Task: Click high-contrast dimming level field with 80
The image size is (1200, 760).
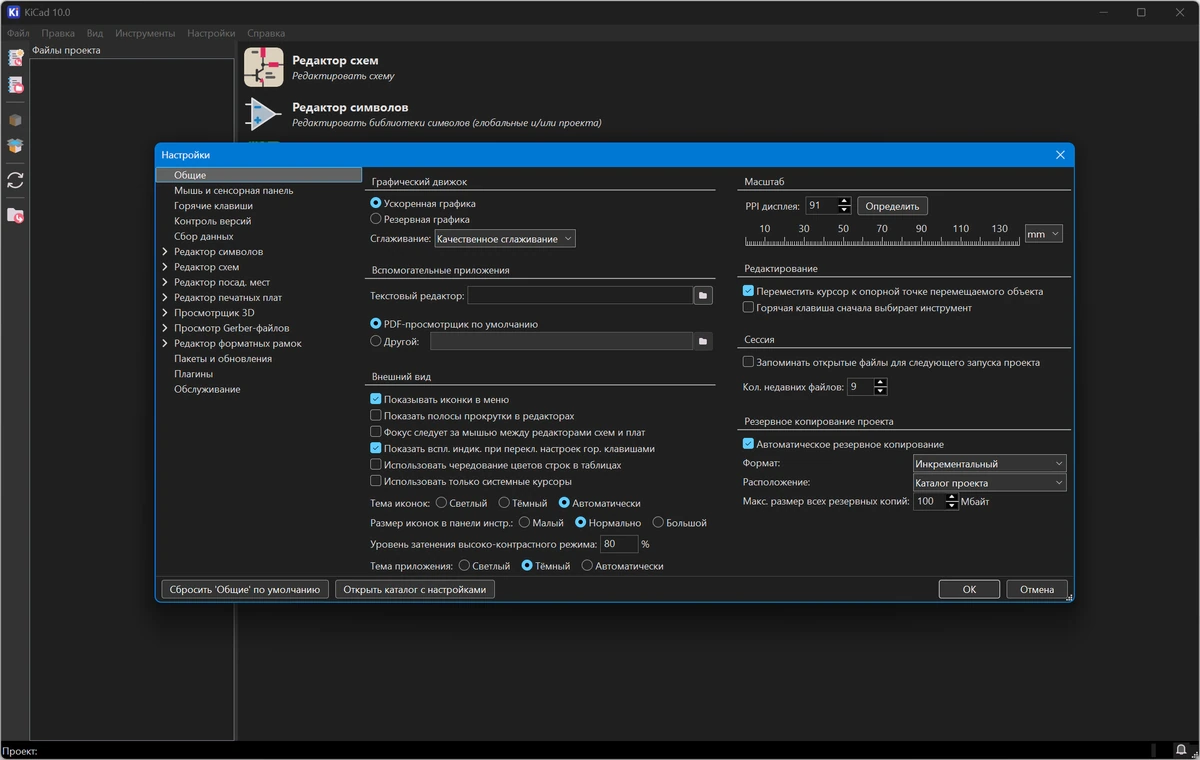Action: tap(619, 544)
